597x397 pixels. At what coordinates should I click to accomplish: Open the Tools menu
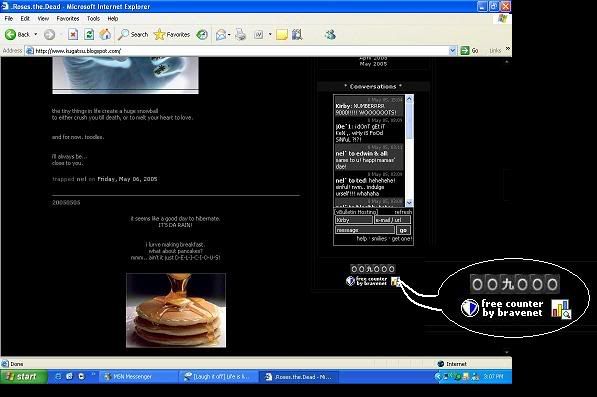pos(93,18)
